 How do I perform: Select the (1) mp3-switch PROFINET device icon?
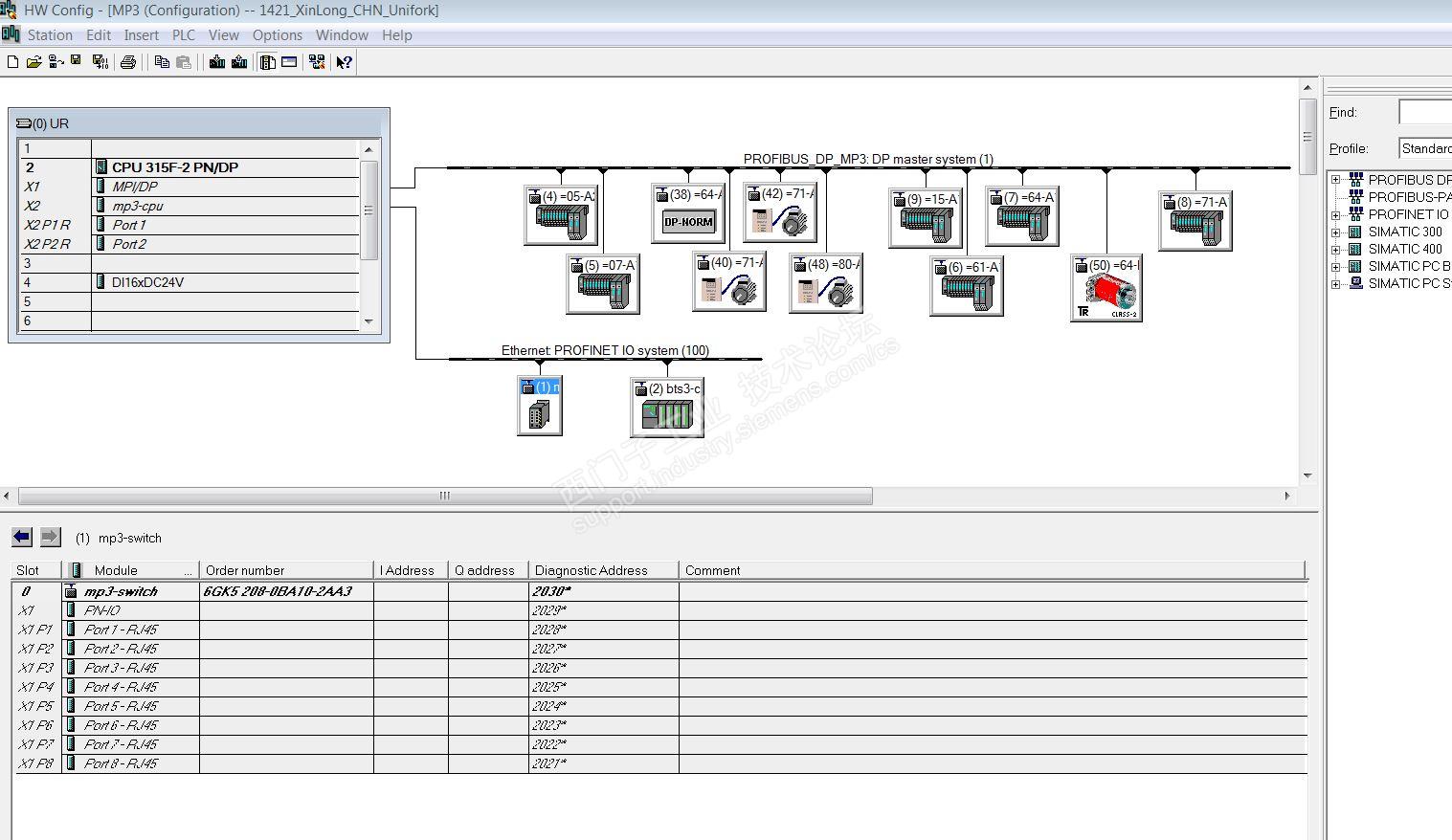pos(540,407)
